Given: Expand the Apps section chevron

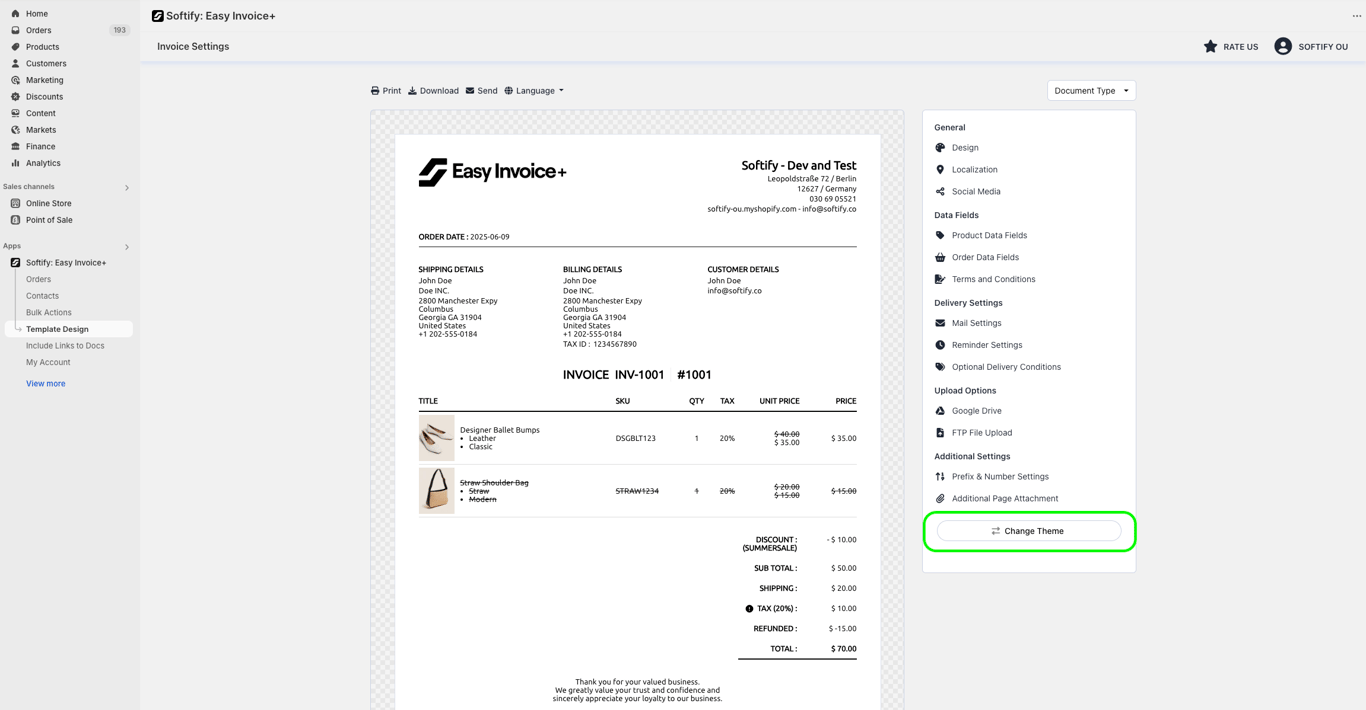Looking at the screenshot, I should coord(127,247).
